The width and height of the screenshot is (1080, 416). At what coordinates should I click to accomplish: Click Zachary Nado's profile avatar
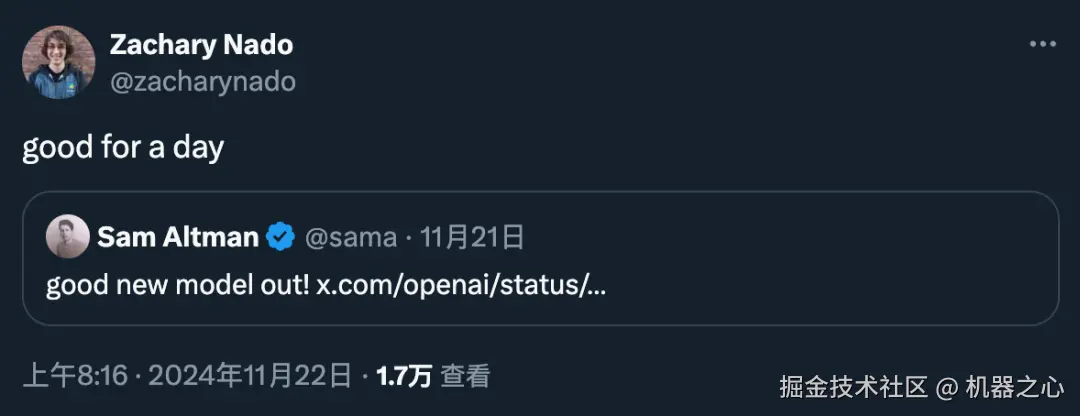pyautogui.click(x=59, y=63)
